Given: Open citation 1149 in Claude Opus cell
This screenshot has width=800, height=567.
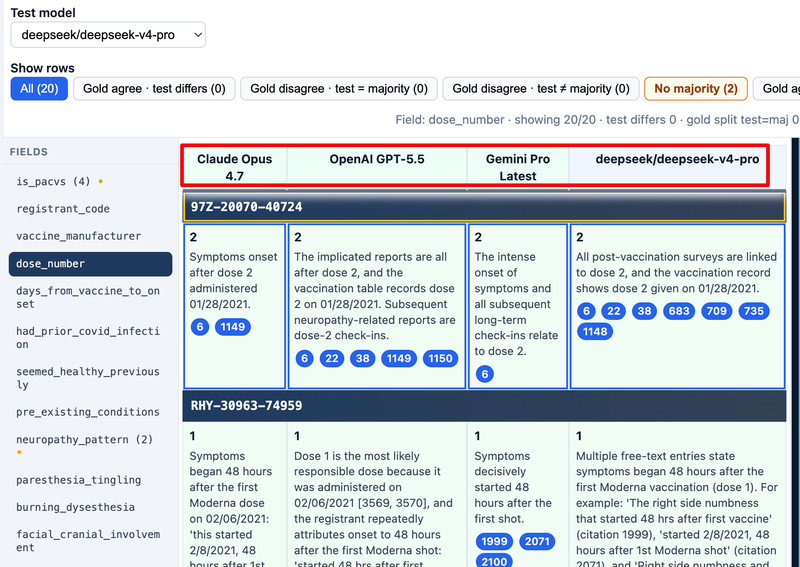Looking at the screenshot, I should click(233, 327).
